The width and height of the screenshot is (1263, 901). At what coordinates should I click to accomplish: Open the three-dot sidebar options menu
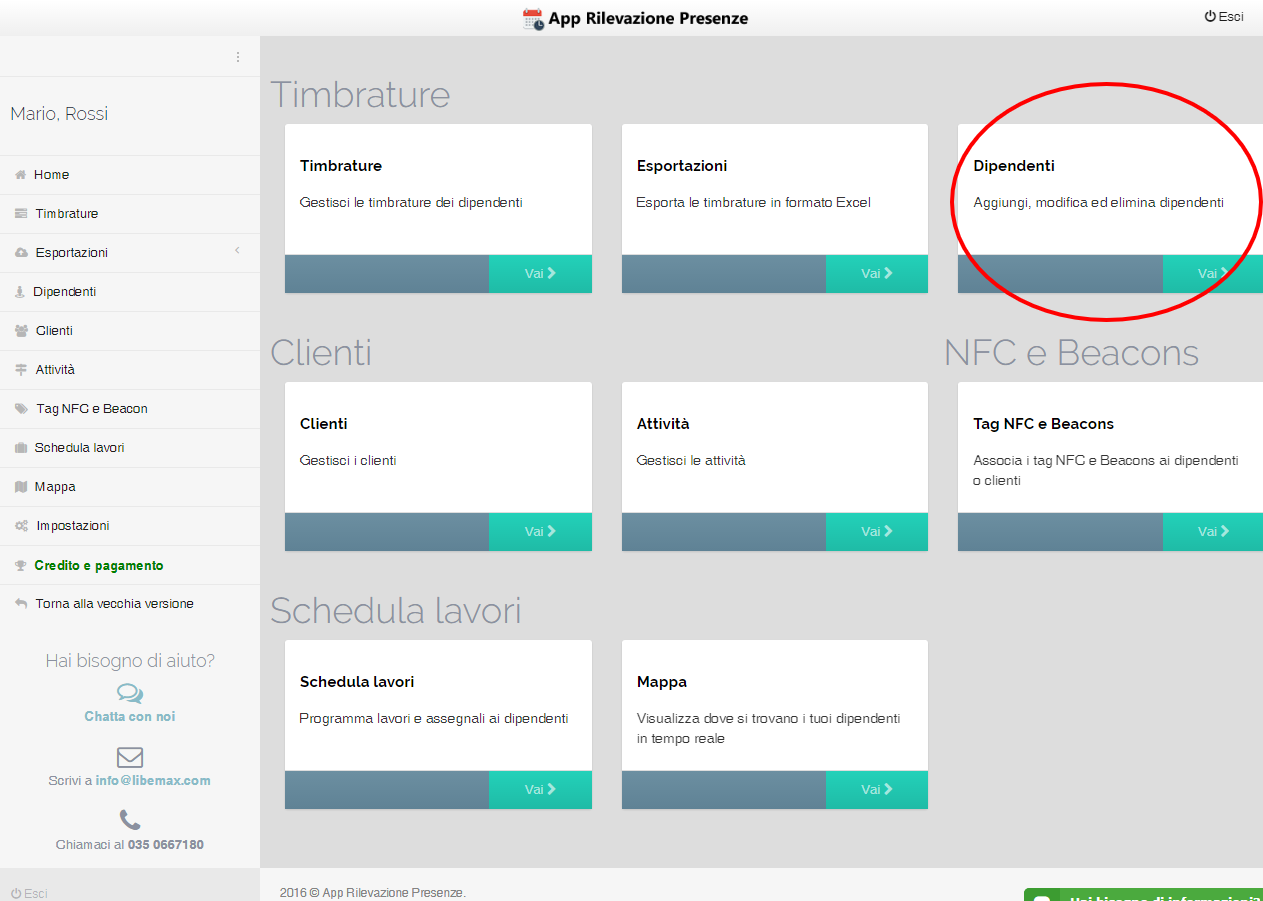pos(237,57)
